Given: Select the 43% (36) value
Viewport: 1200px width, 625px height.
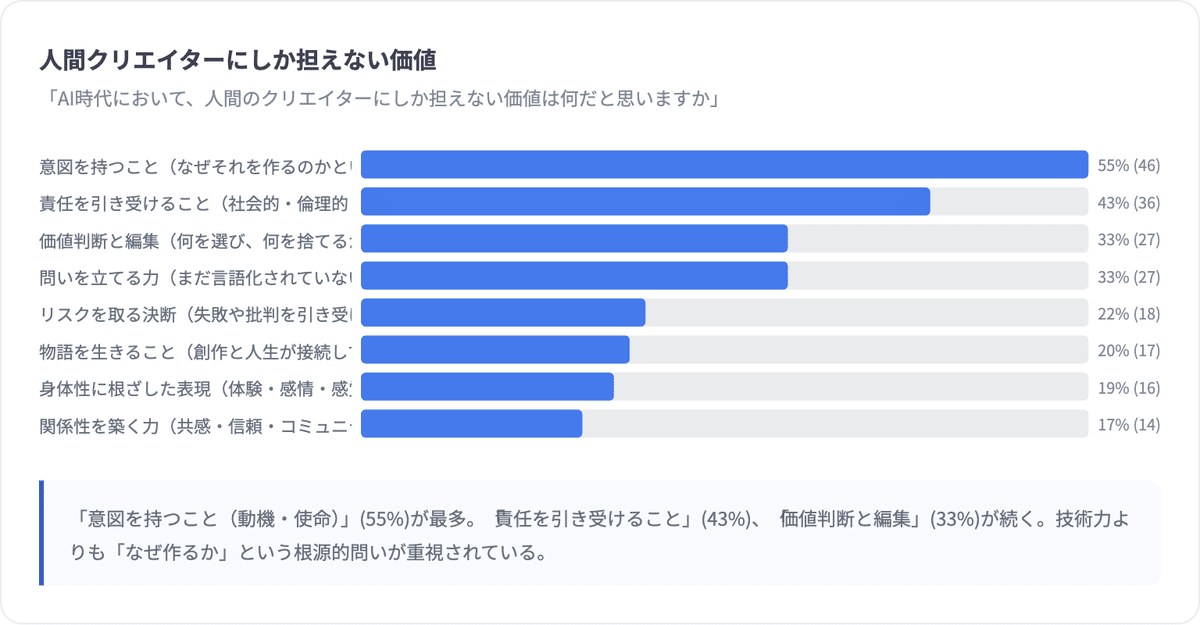Looking at the screenshot, I should [1128, 202].
